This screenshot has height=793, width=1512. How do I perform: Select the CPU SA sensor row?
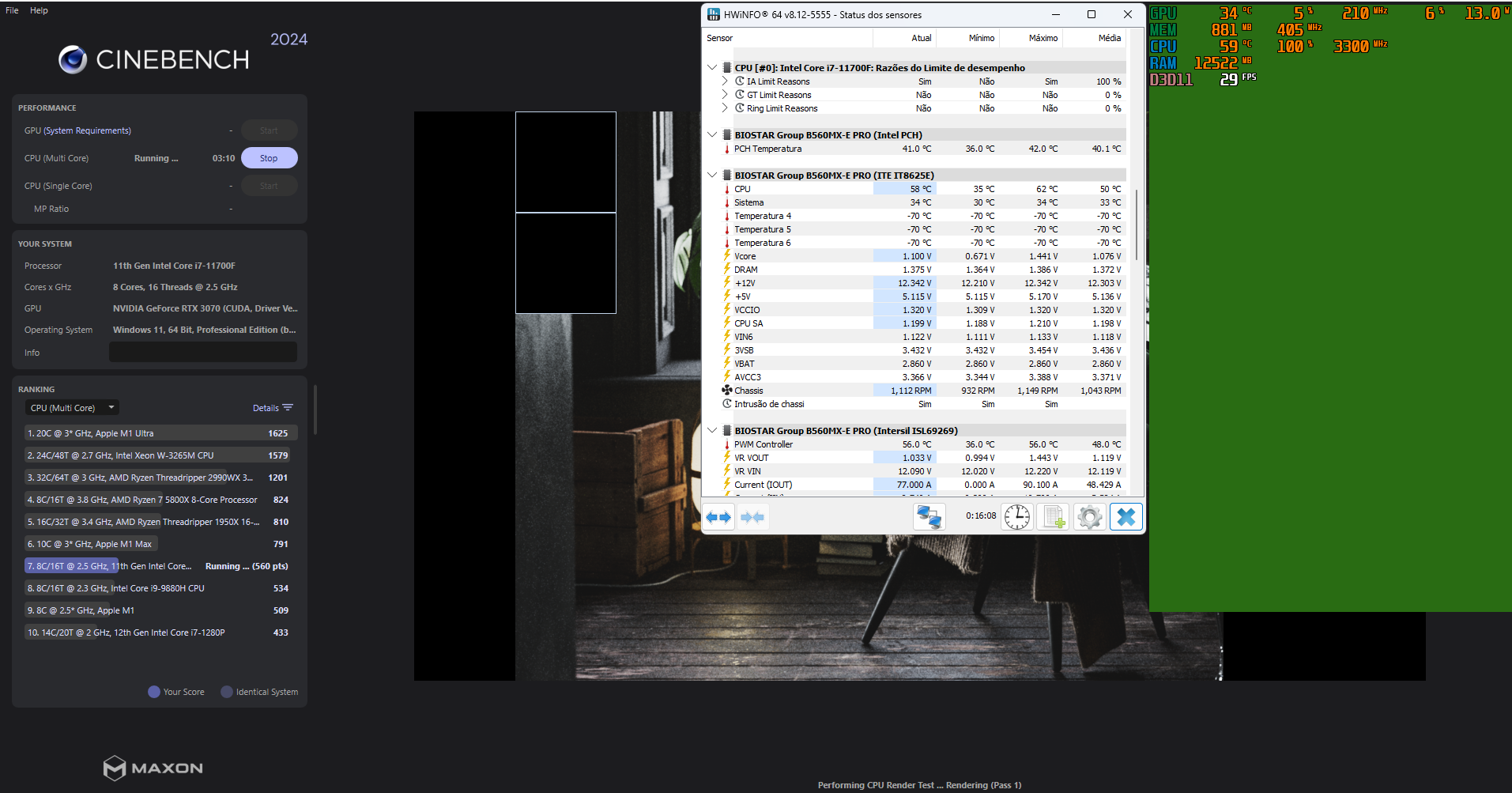click(x=922, y=323)
